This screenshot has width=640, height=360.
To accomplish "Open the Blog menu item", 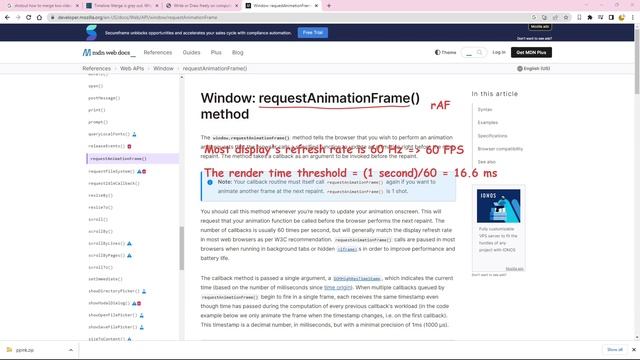I will (x=238, y=53).
